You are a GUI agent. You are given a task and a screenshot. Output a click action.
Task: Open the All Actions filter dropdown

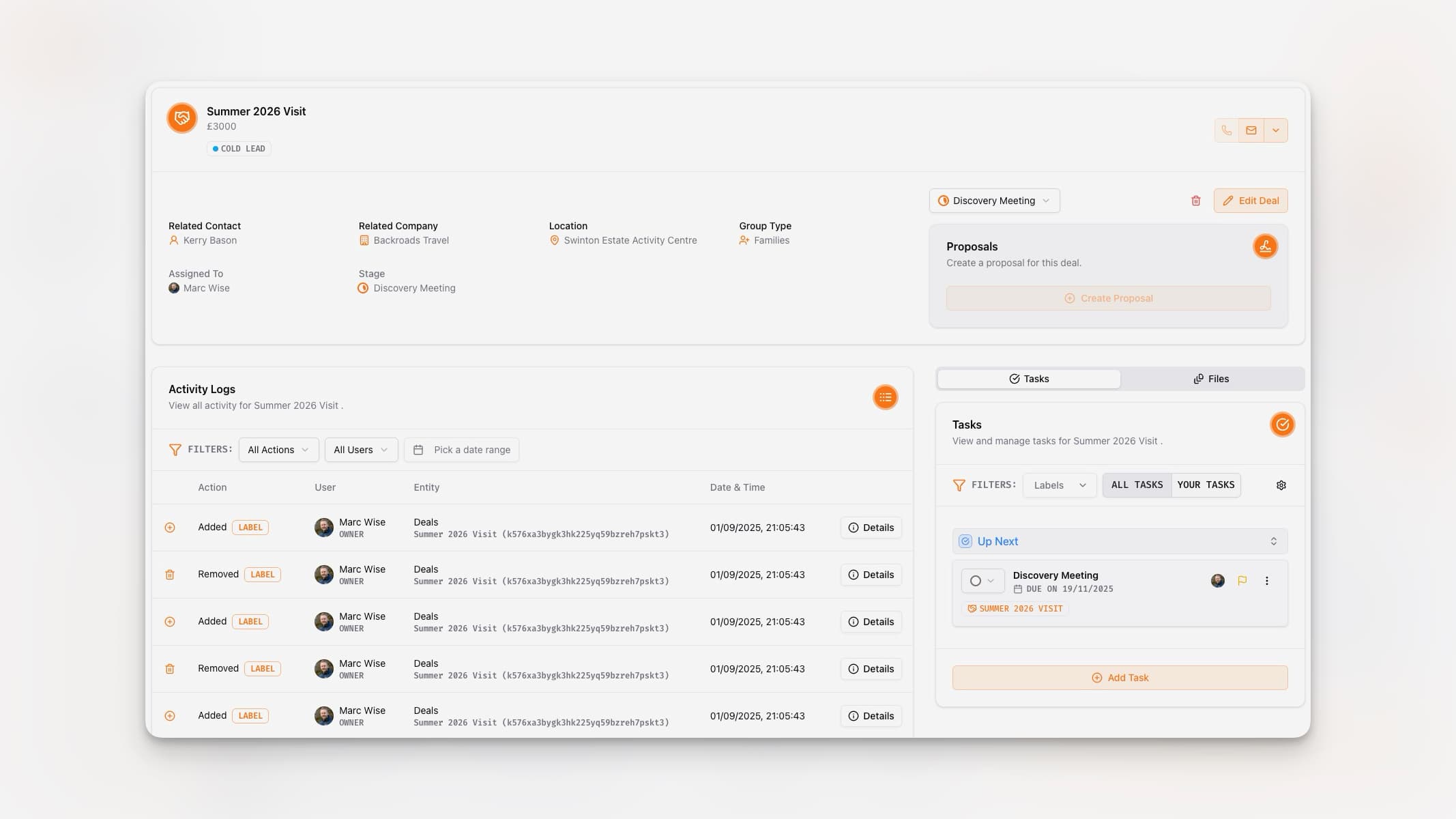click(x=278, y=450)
